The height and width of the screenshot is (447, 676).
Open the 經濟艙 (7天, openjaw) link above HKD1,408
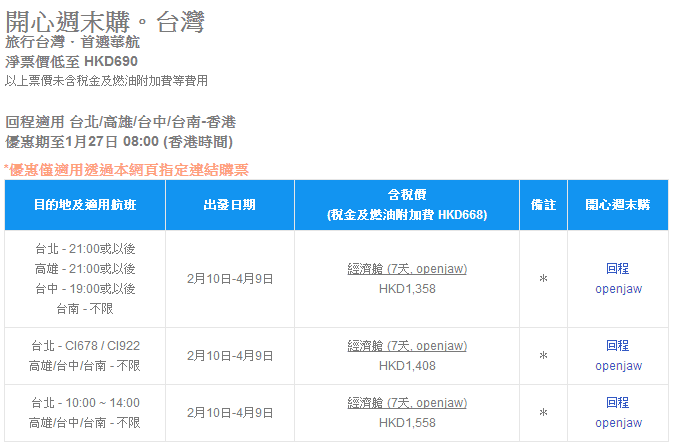[406, 346]
